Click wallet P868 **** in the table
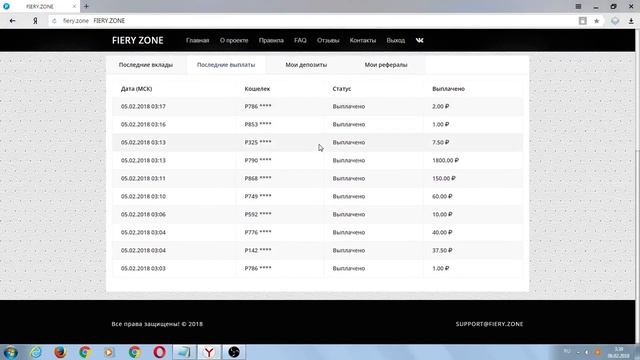The image size is (640, 360). pos(258,178)
